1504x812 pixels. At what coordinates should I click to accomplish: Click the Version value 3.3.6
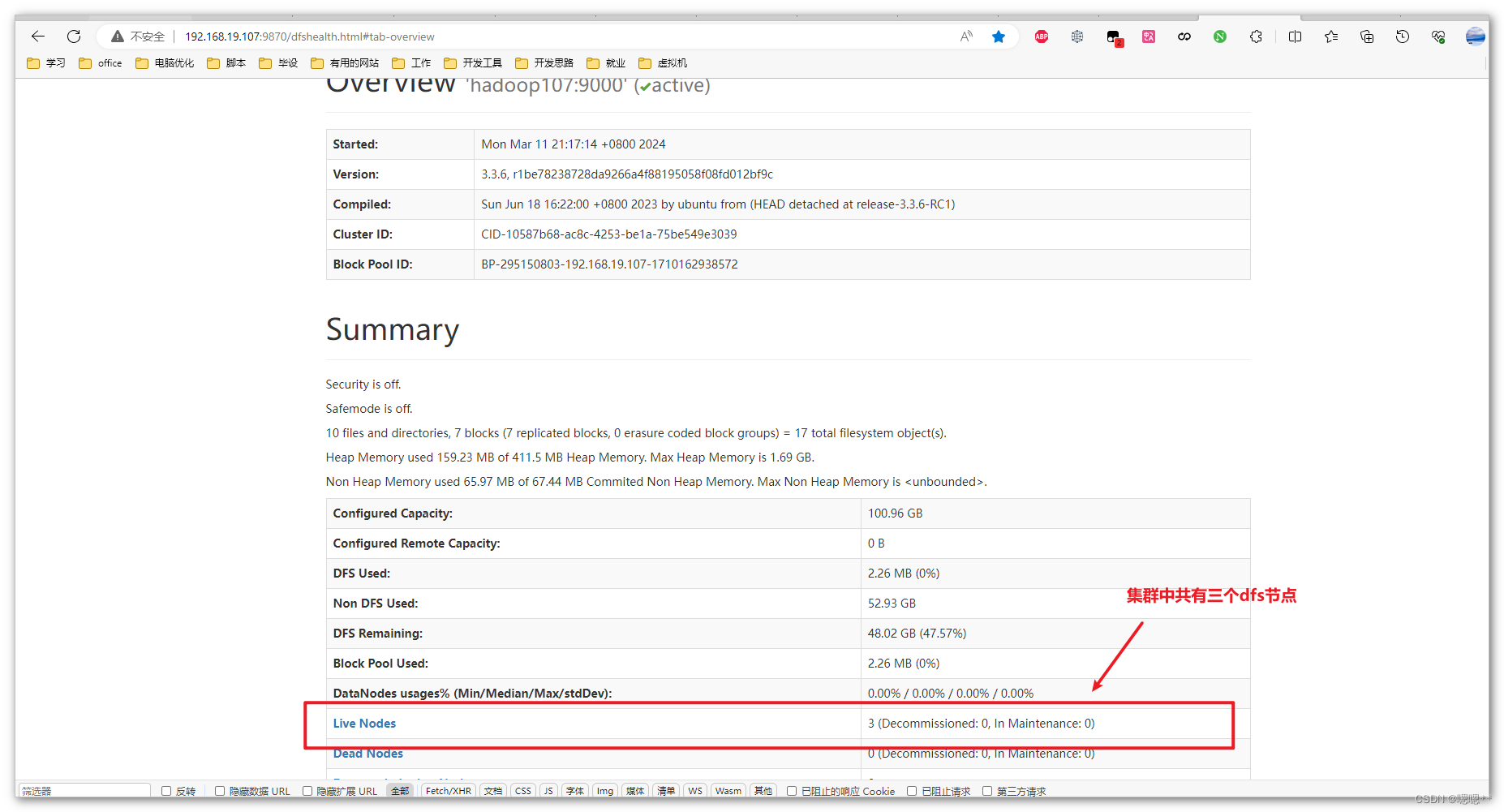[x=626, y=174]
